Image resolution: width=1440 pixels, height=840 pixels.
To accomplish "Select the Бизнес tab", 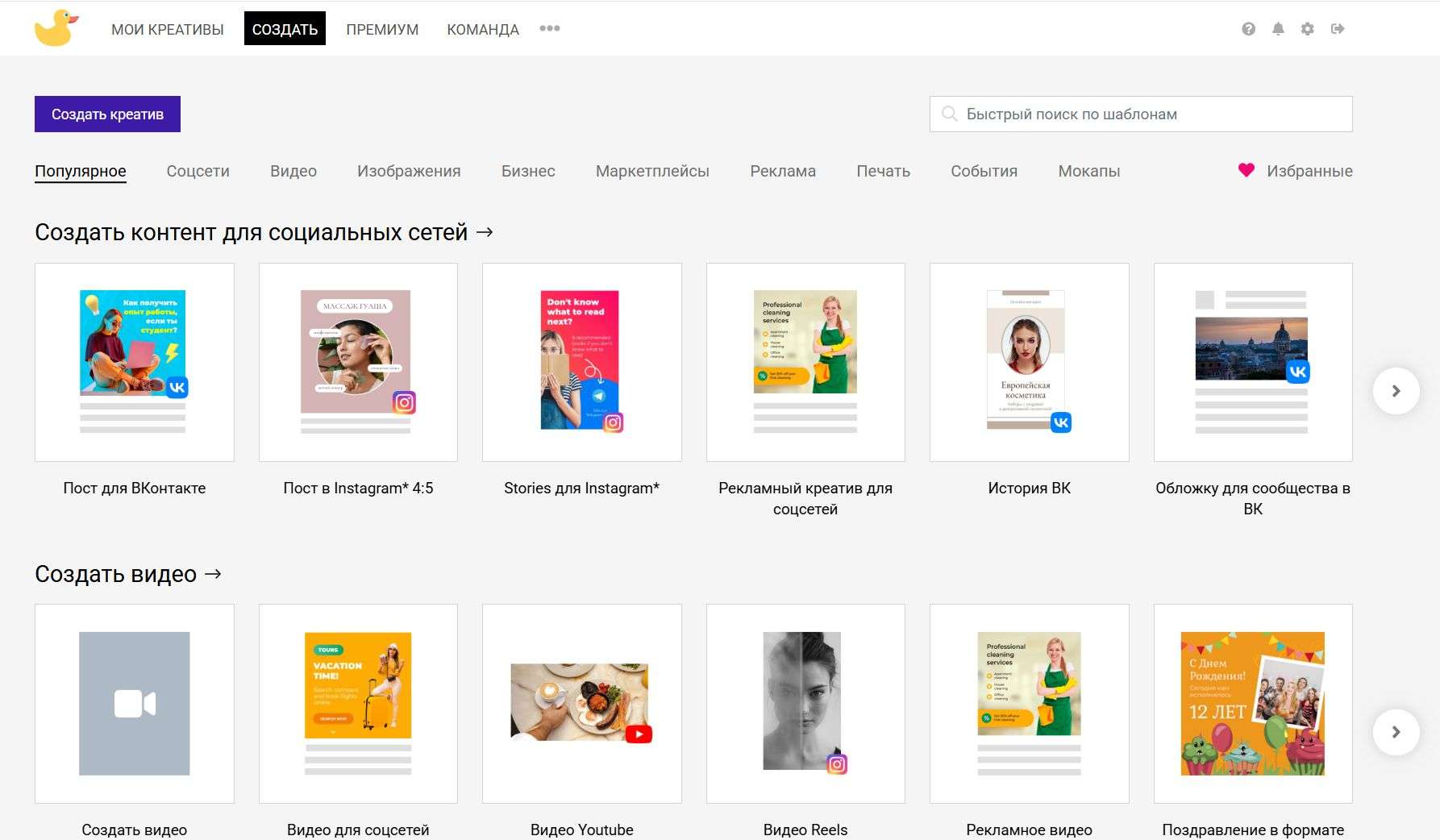I will pos(528,171).
